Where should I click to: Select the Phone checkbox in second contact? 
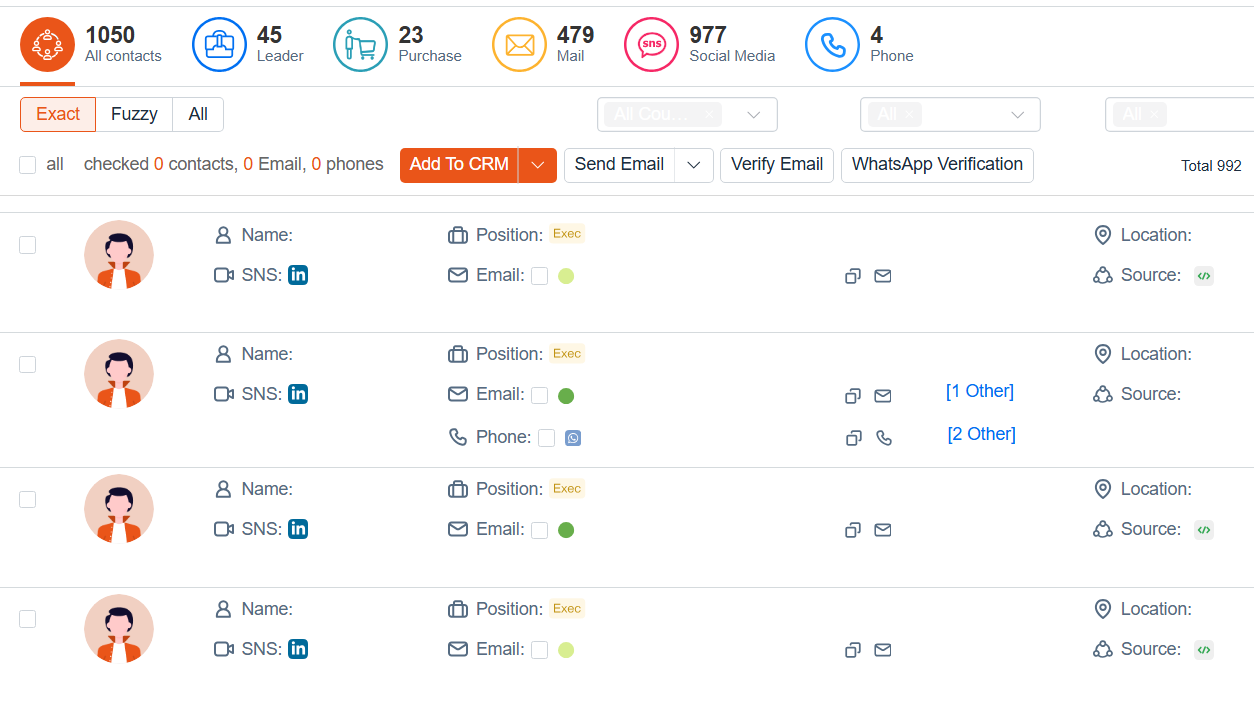coord(547,438)
